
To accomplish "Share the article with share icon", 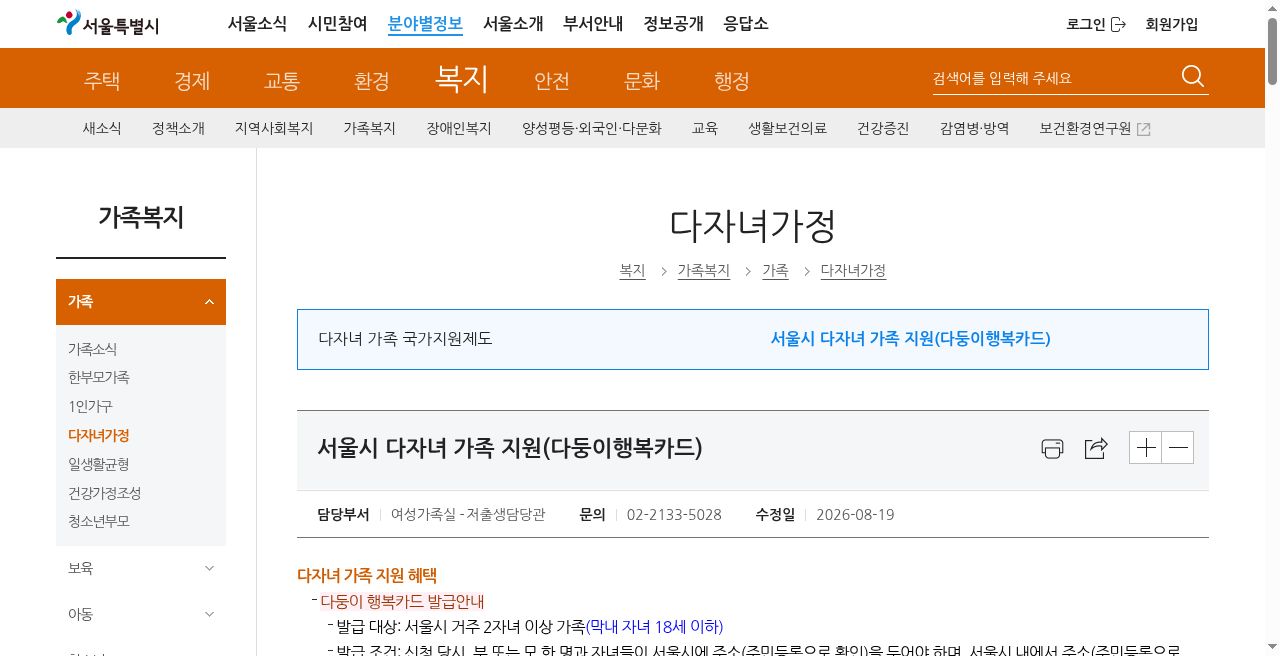I will pos(1096,448).
